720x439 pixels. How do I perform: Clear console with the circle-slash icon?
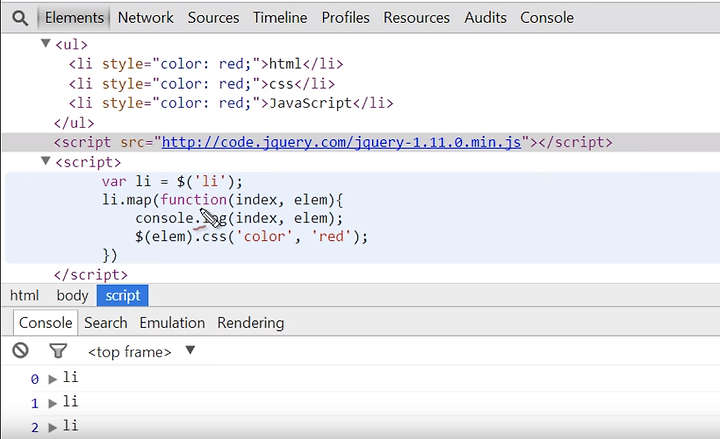coord(20,351)
